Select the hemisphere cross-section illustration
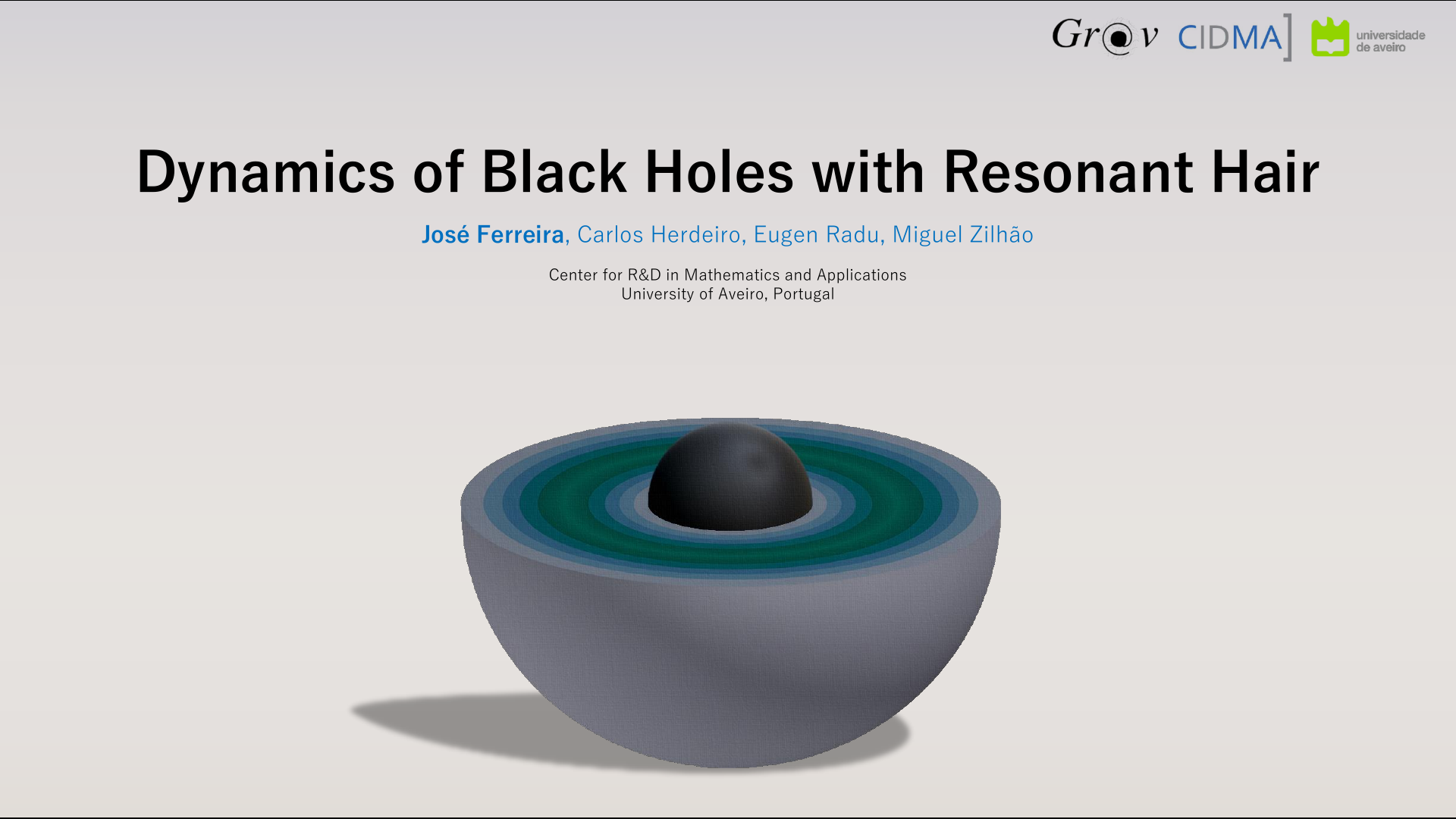The image size is (1456, 819). click(728, 599)
